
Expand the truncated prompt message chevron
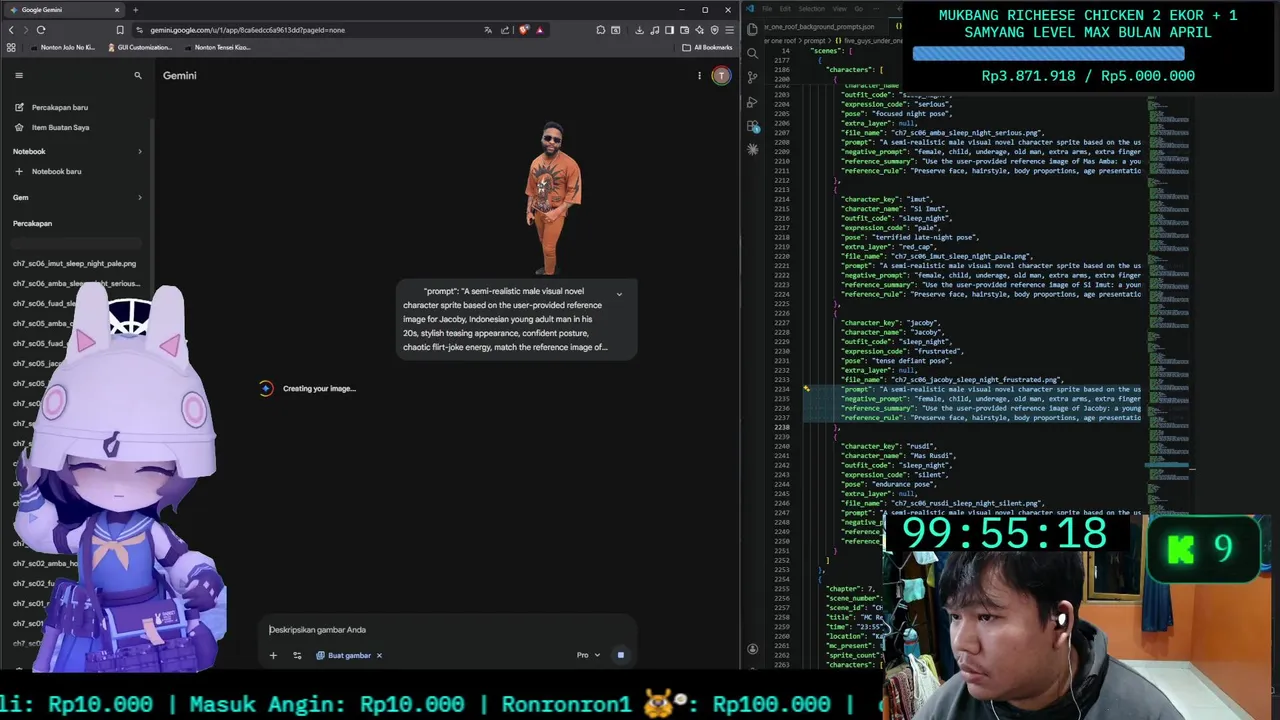point(619,294)
